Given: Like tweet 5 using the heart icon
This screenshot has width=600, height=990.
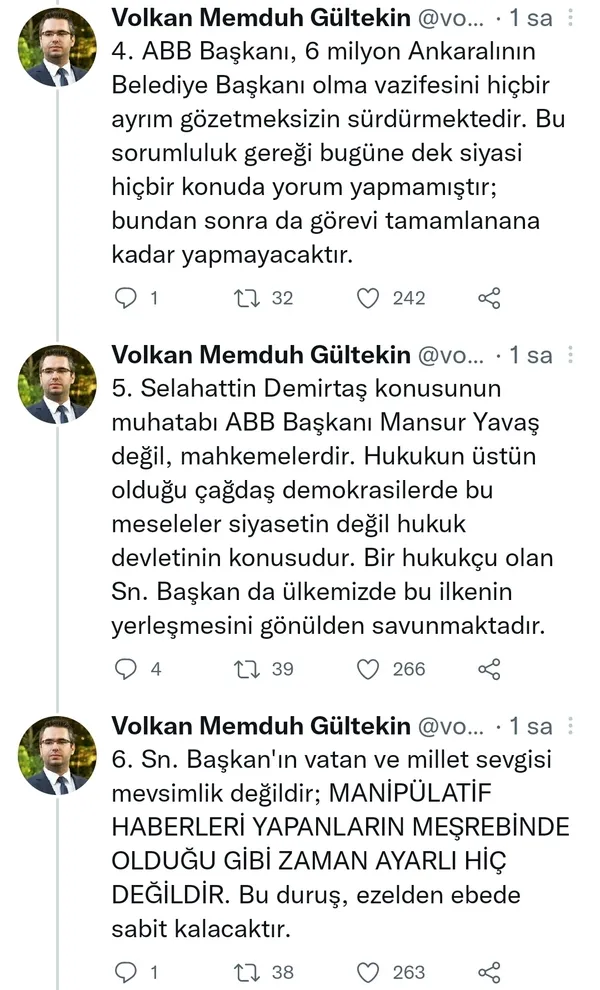Looking at the screenshot, I should (367, 669).
